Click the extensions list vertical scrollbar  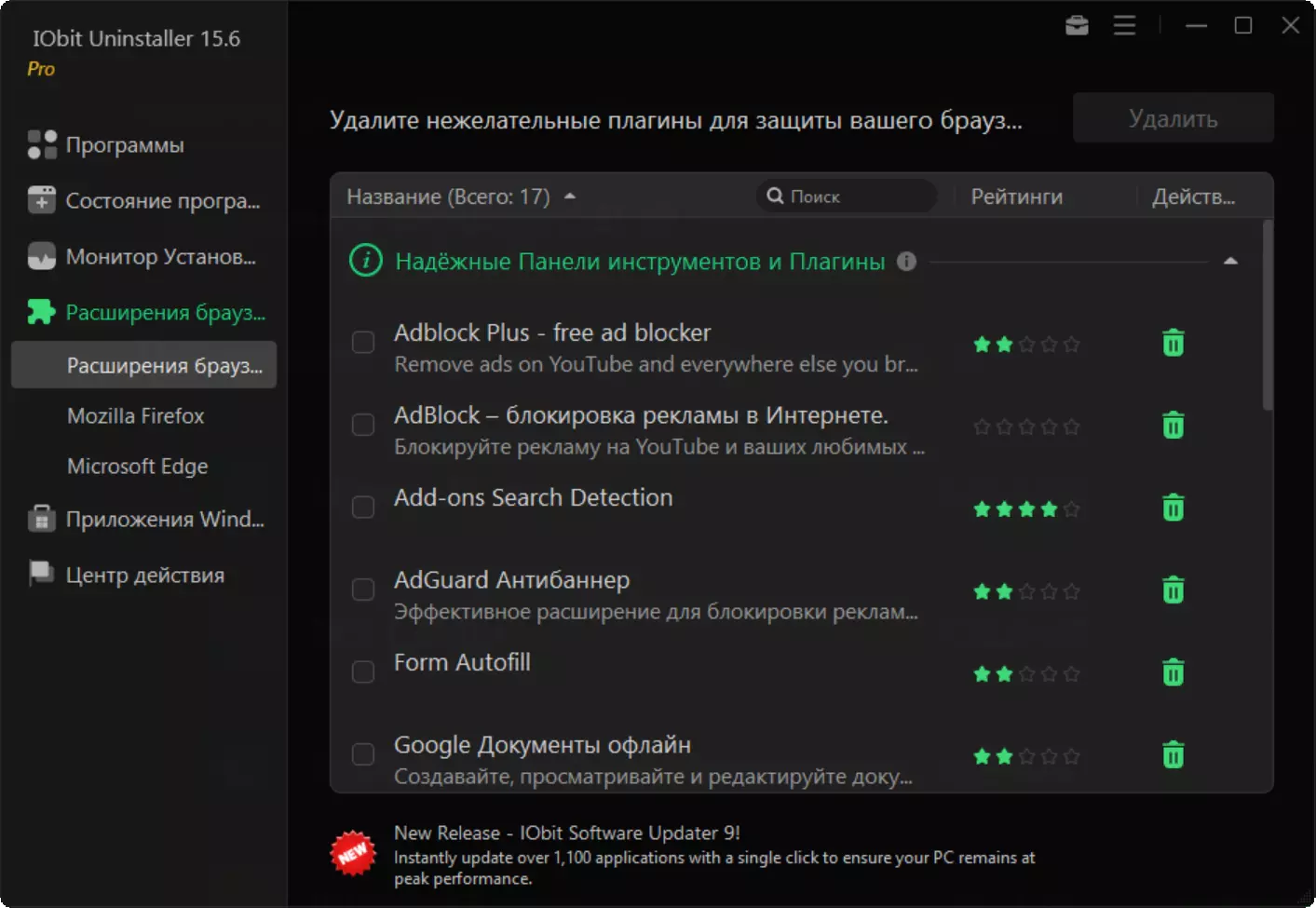pos(1267,315)
